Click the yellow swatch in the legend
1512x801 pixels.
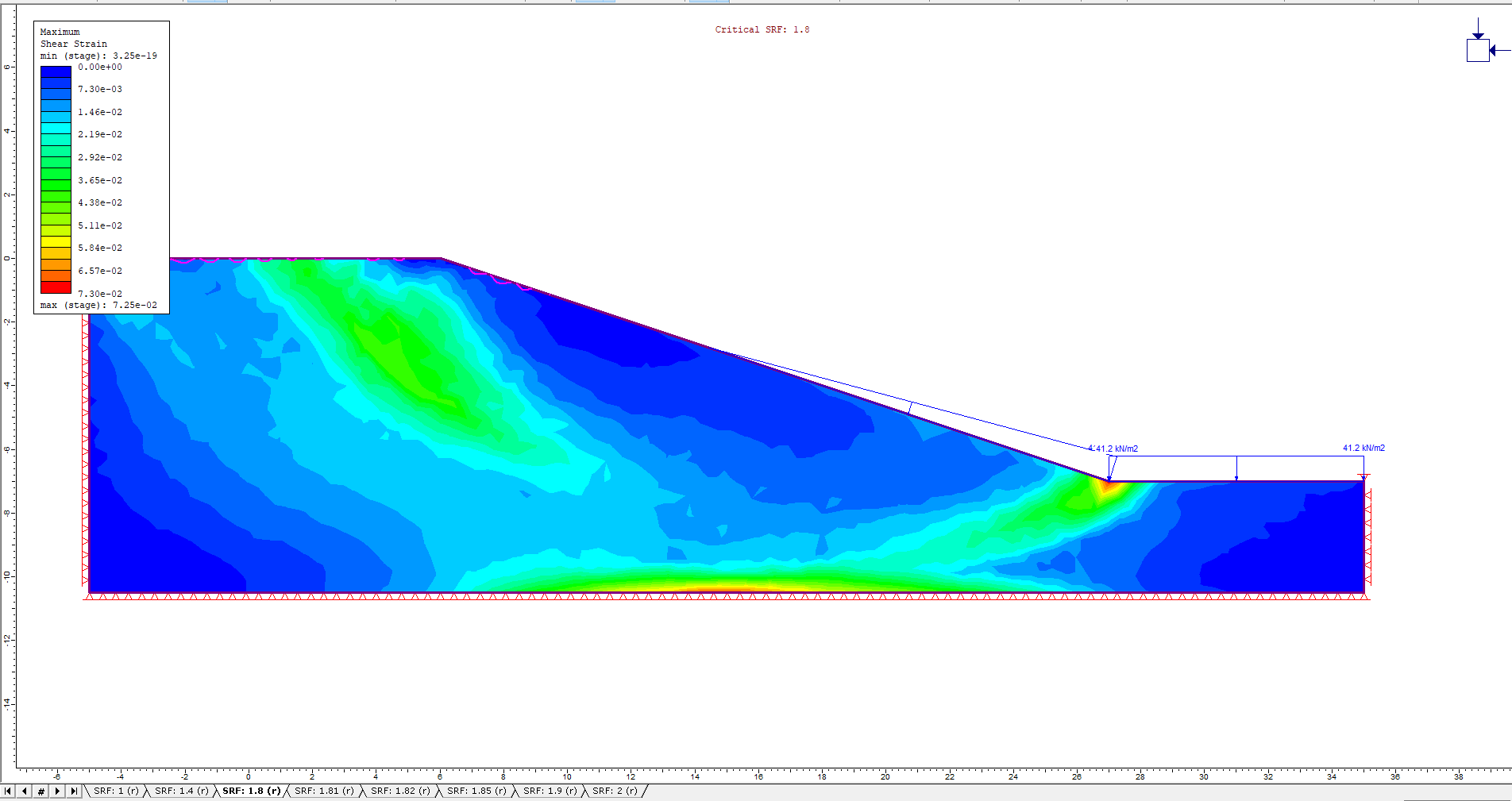pyautogui.click(x=56, y=241)
